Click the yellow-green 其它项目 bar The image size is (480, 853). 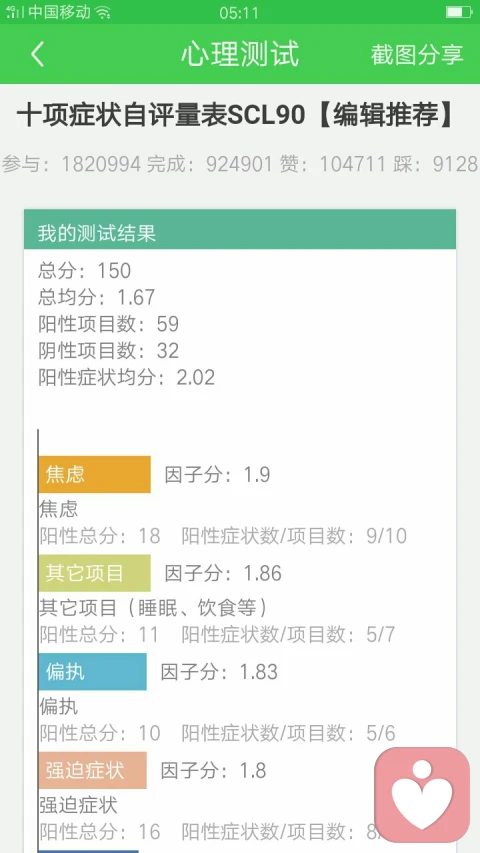click(x=95, y=573)
